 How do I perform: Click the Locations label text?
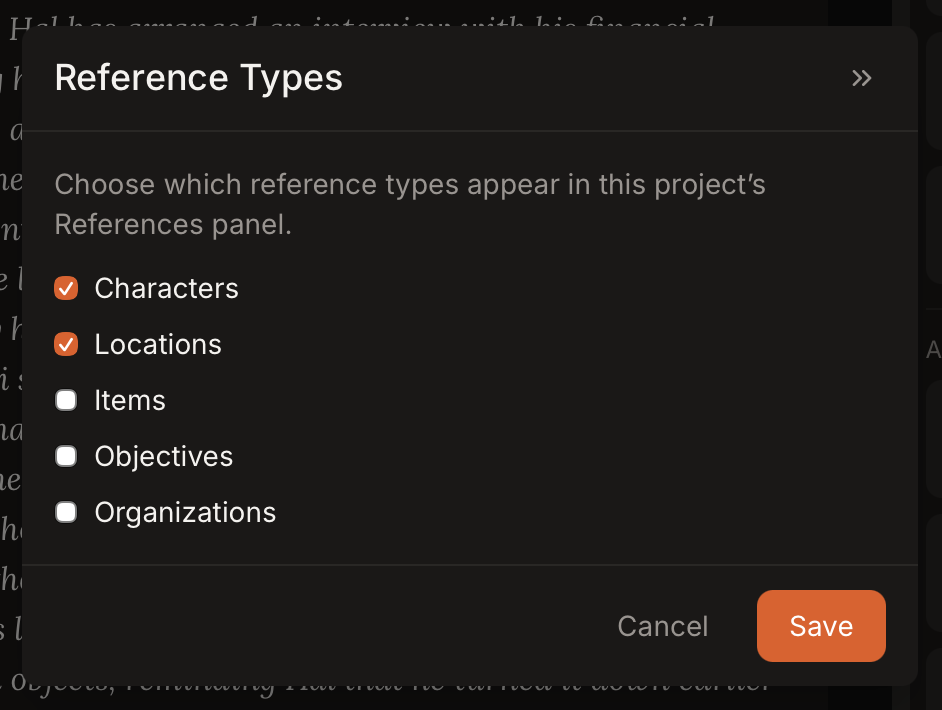click(157, 344)
